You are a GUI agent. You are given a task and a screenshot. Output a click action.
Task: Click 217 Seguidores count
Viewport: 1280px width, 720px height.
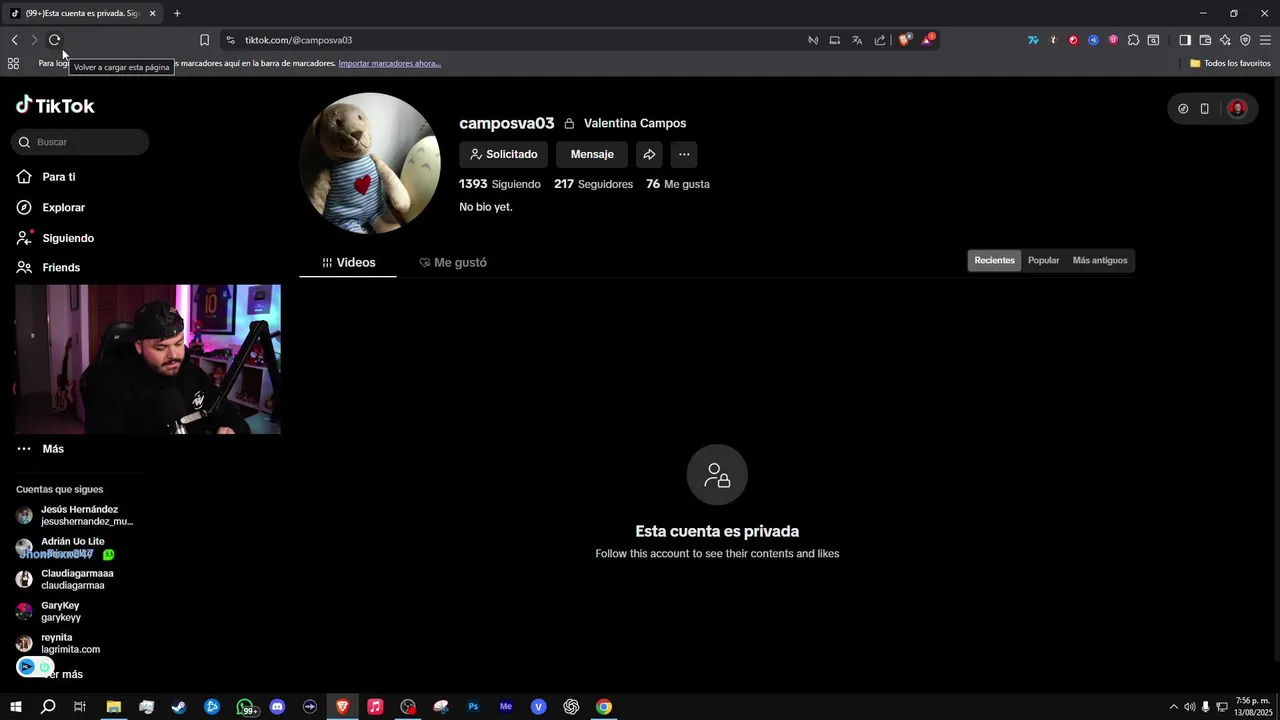point(593,184)
